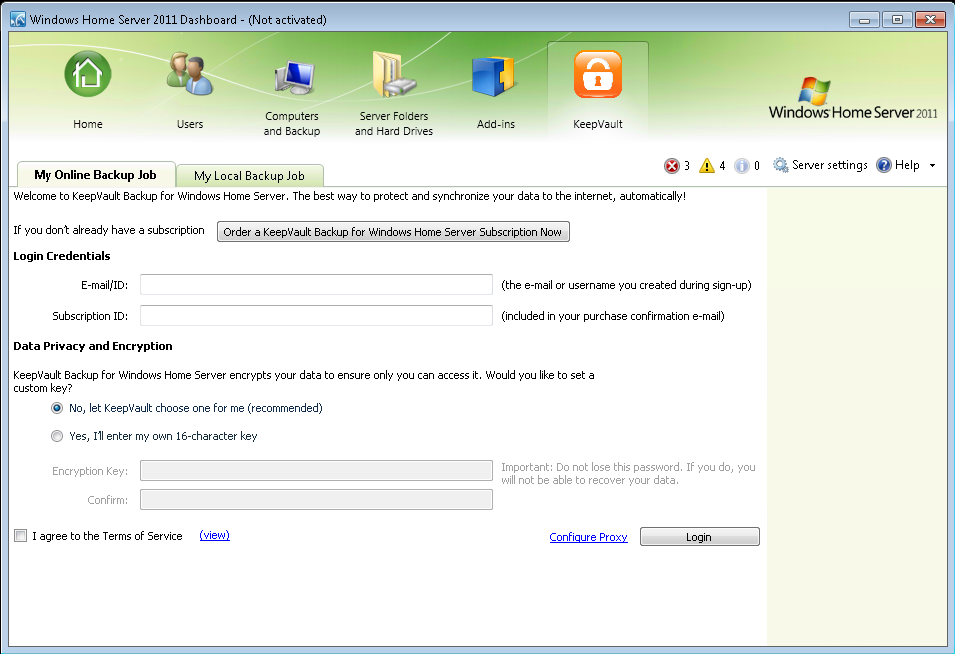This screenshot has height=654, width=955.
Task: Click the Server settings text link
Action: pos(830,165)
